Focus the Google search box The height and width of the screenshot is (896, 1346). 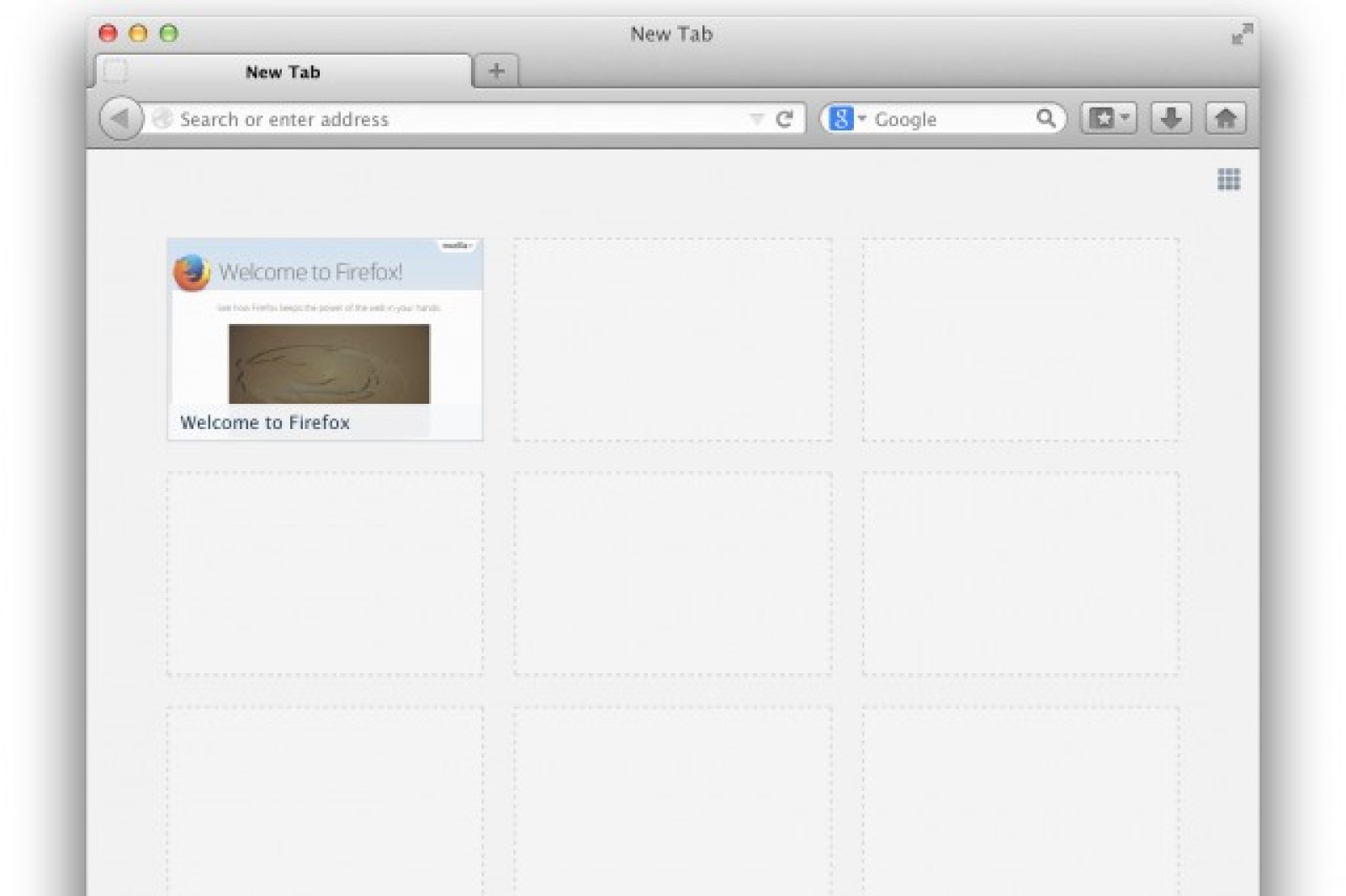[x=951, y=119]
